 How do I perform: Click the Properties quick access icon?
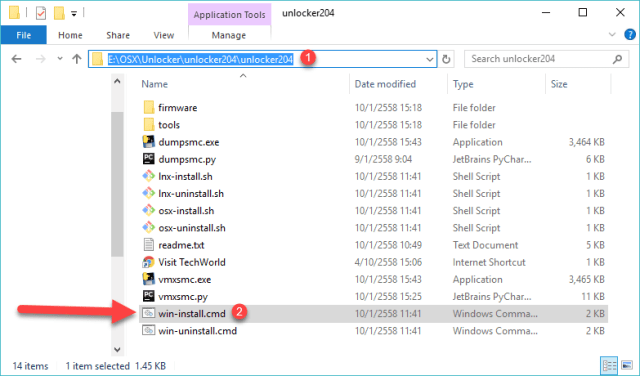(41, 13)
